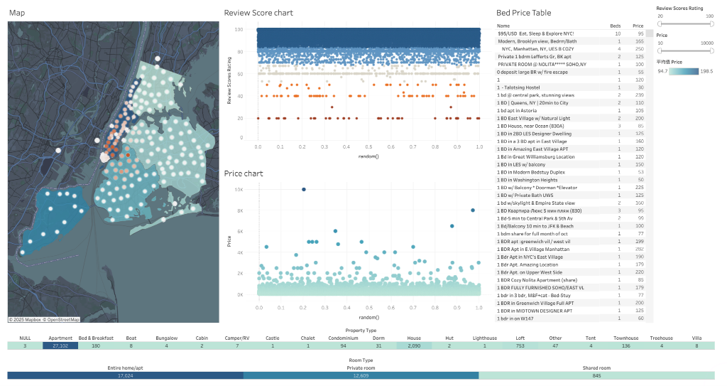Select row '1 BD w/ Private Bath UWS'
Image resolution: width=727 pixels, height=386 pixels.
point(570,195)
